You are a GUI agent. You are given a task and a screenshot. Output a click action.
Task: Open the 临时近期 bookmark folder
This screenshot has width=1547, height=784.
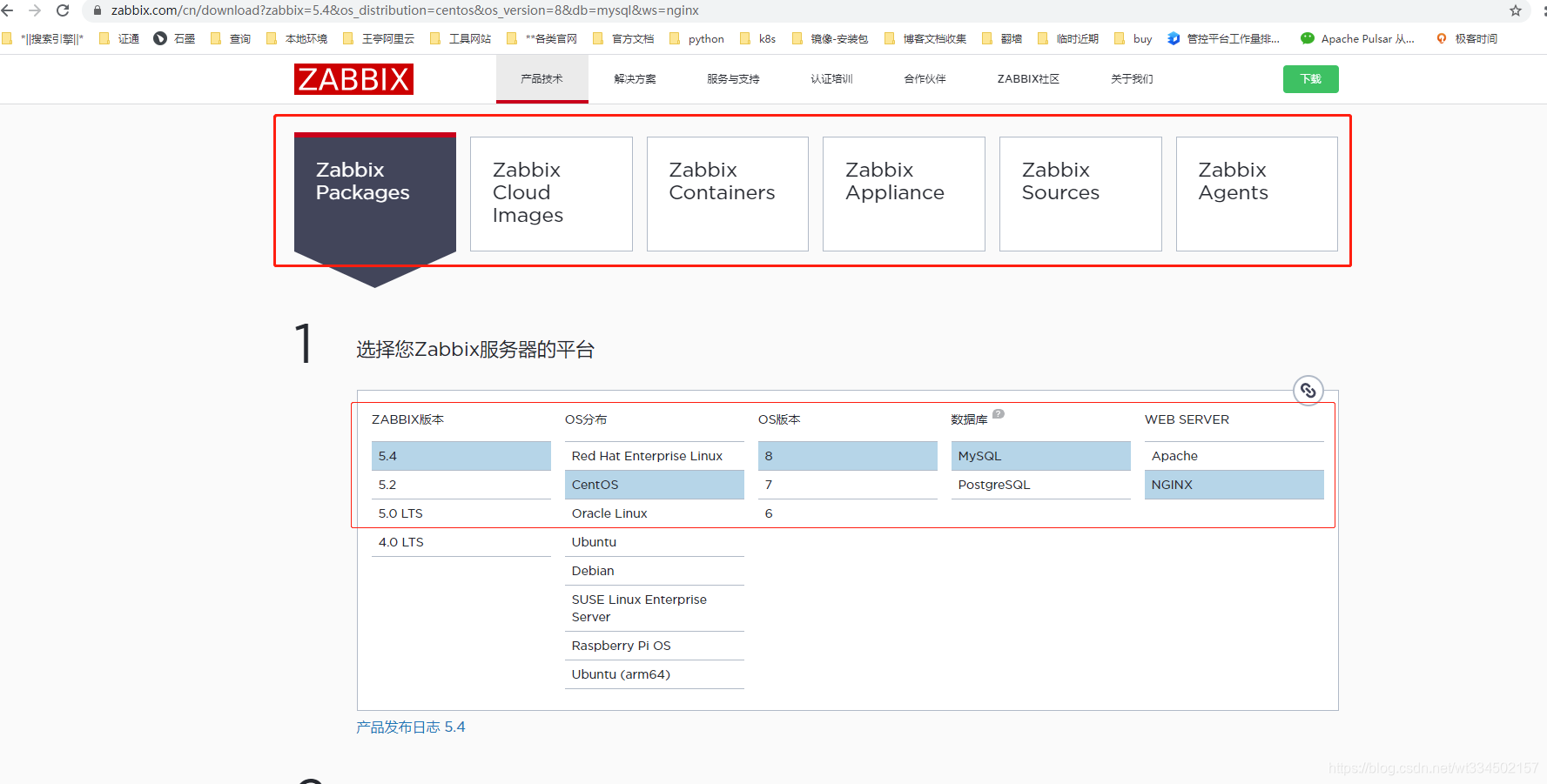[x=1068, y=38]
